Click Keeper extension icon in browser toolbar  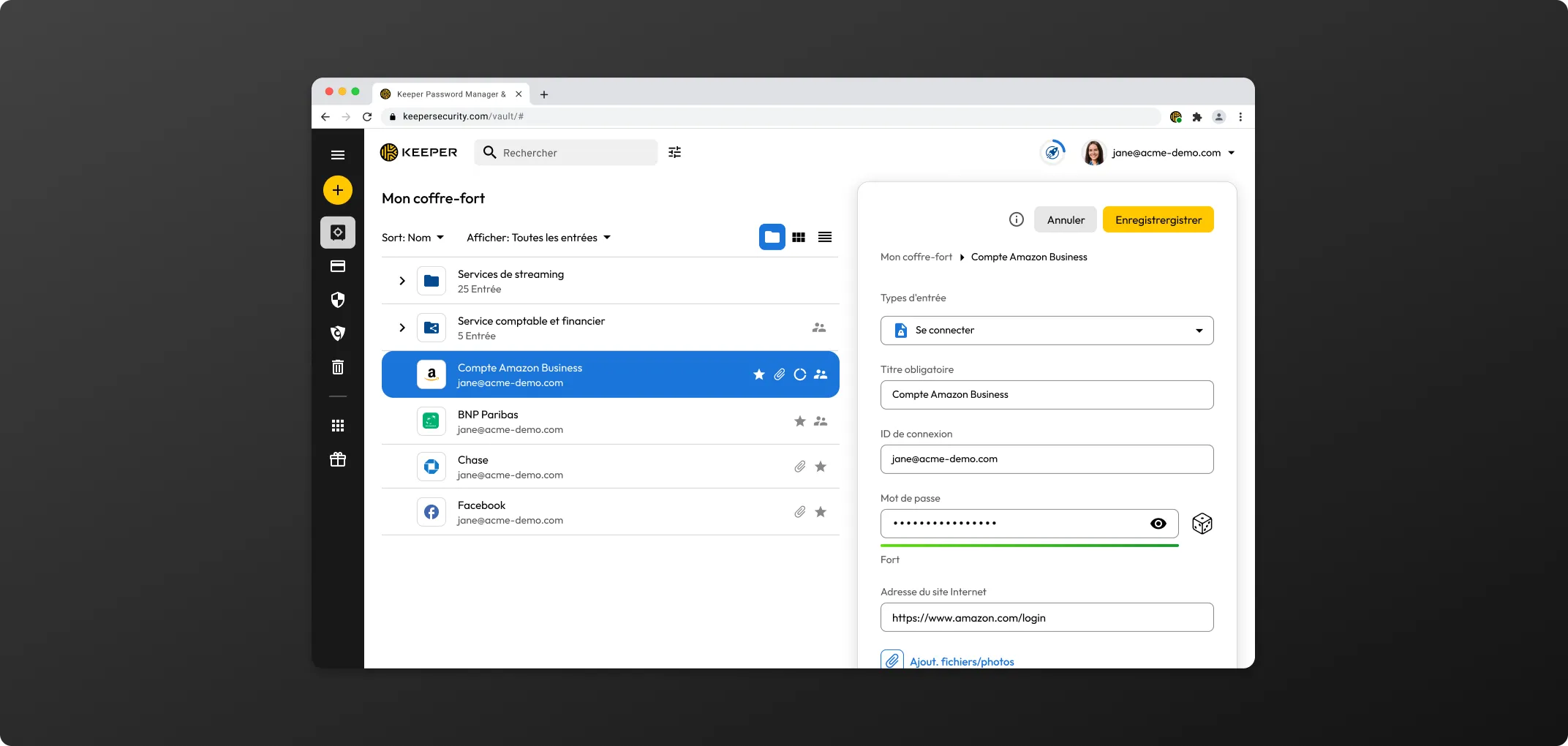click(x=1175, y=116)
